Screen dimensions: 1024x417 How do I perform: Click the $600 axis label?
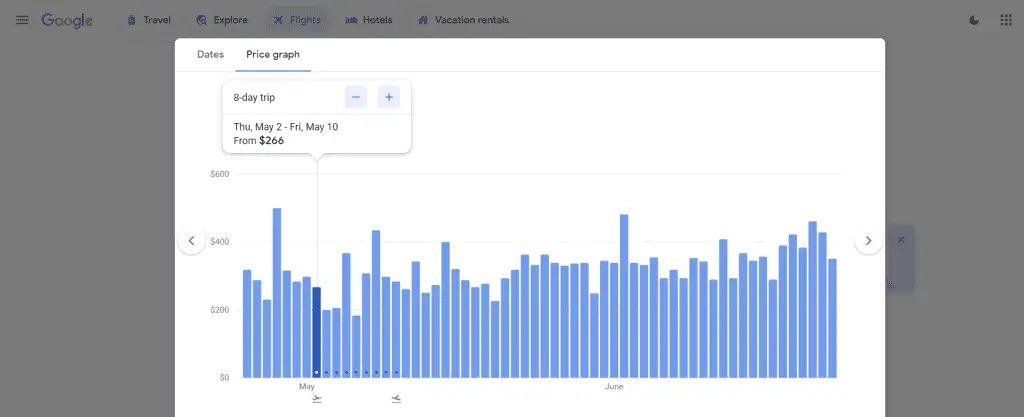pyautogui.click(x=219, y=174)
